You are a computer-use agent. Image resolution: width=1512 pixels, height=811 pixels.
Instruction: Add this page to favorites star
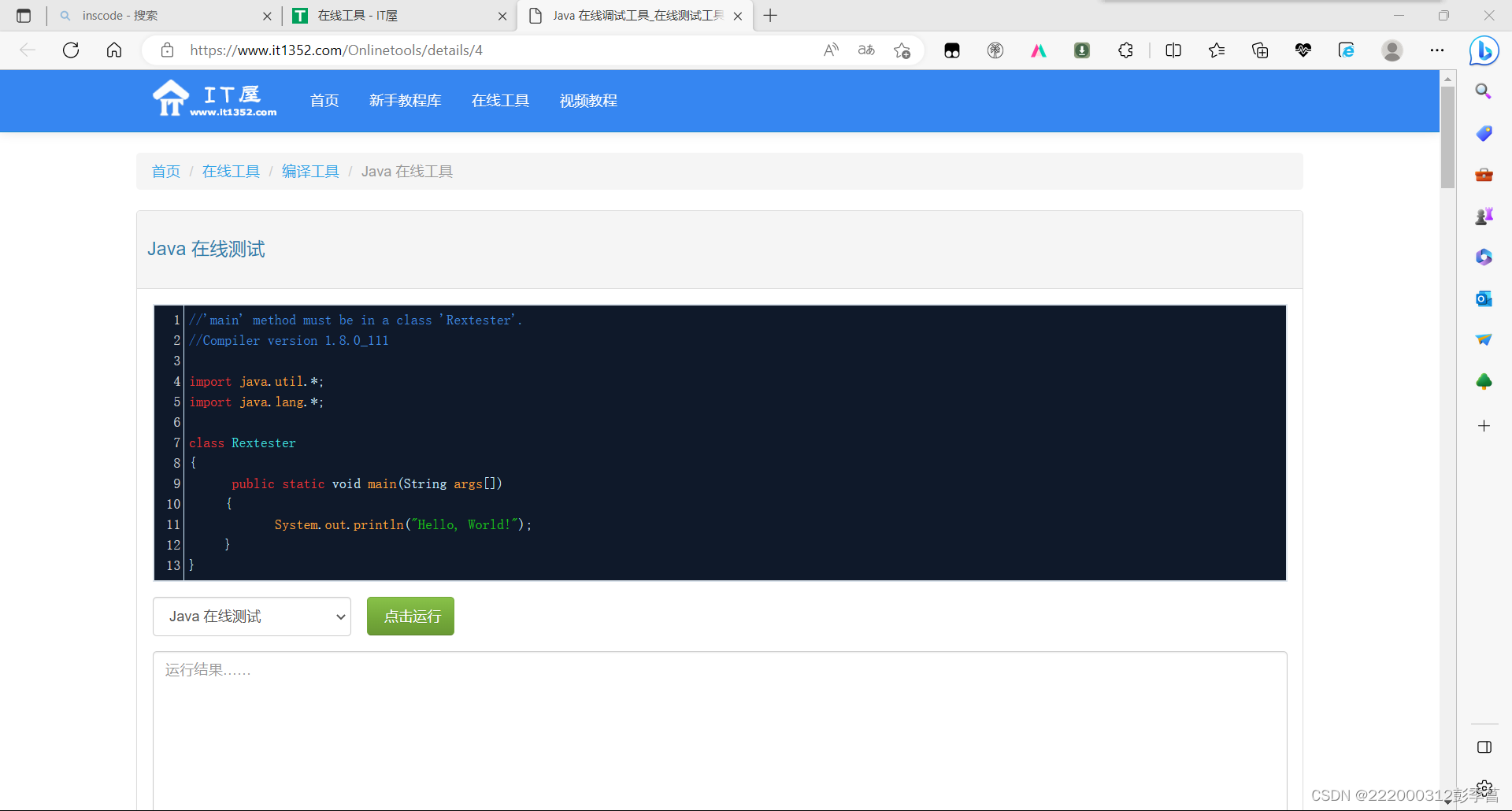point(902,50)
